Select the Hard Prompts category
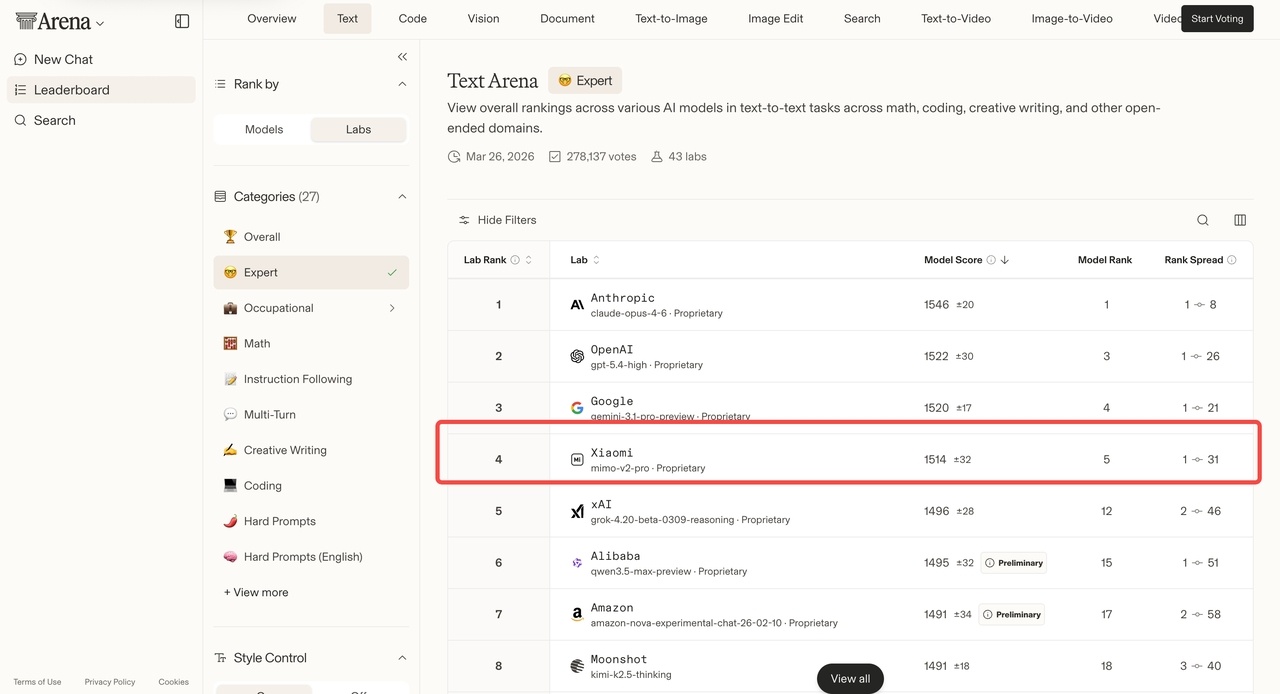Viewport: 1280px width, 694px height. tap(311, 521)
